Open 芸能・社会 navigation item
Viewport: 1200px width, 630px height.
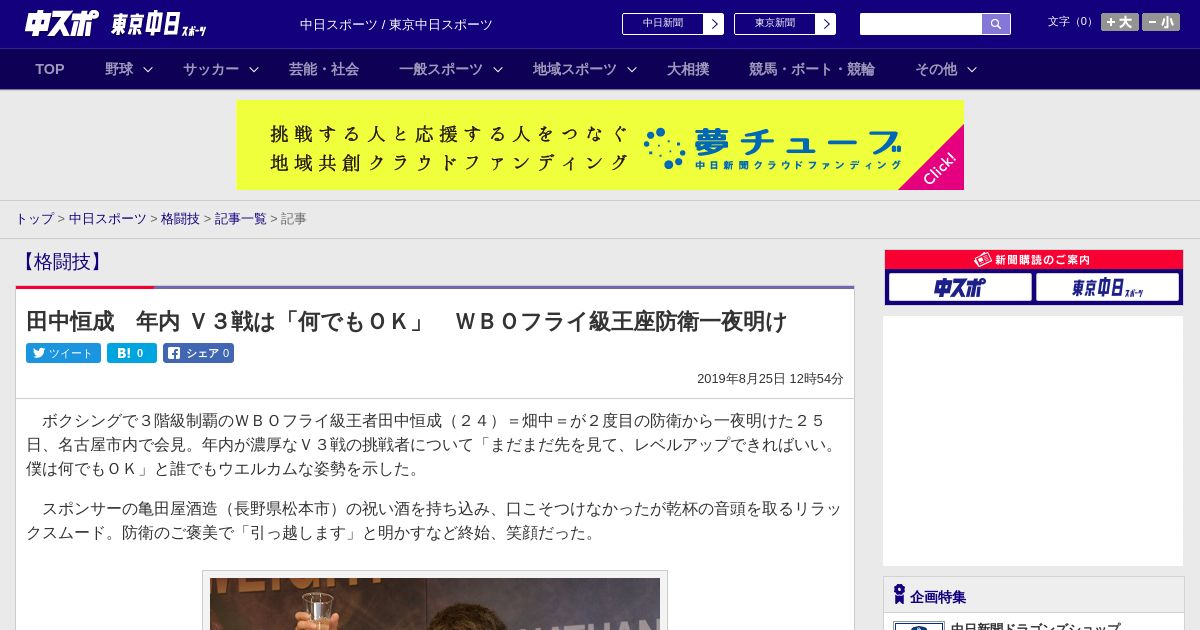click(324, 69)
